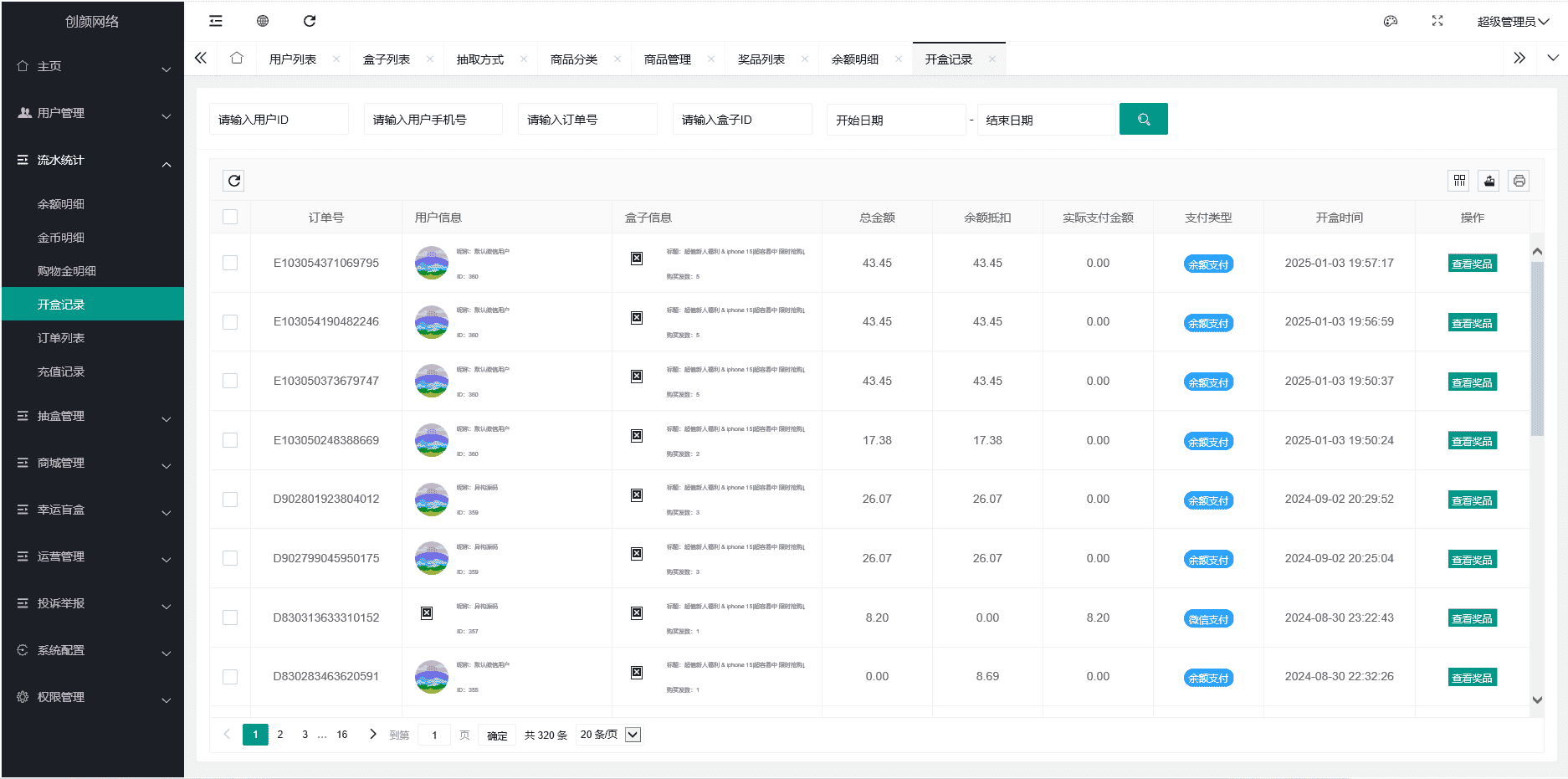Click the green search button

(1143, 120)
